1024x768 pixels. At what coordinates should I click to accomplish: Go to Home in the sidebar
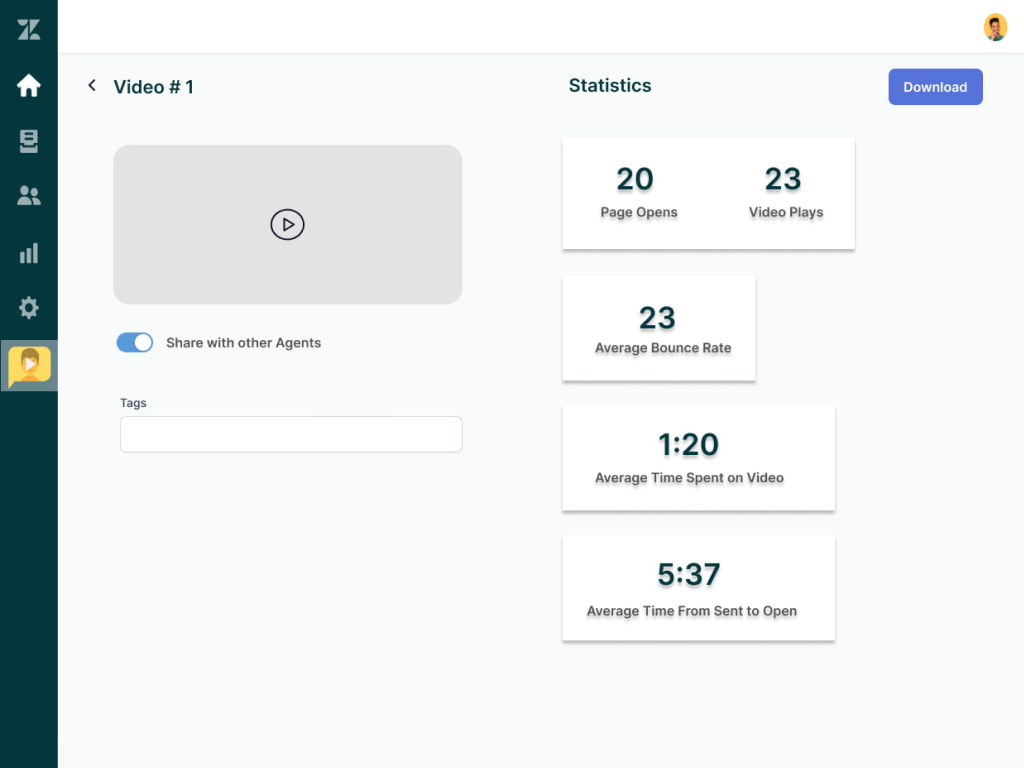tap(29, 86)
